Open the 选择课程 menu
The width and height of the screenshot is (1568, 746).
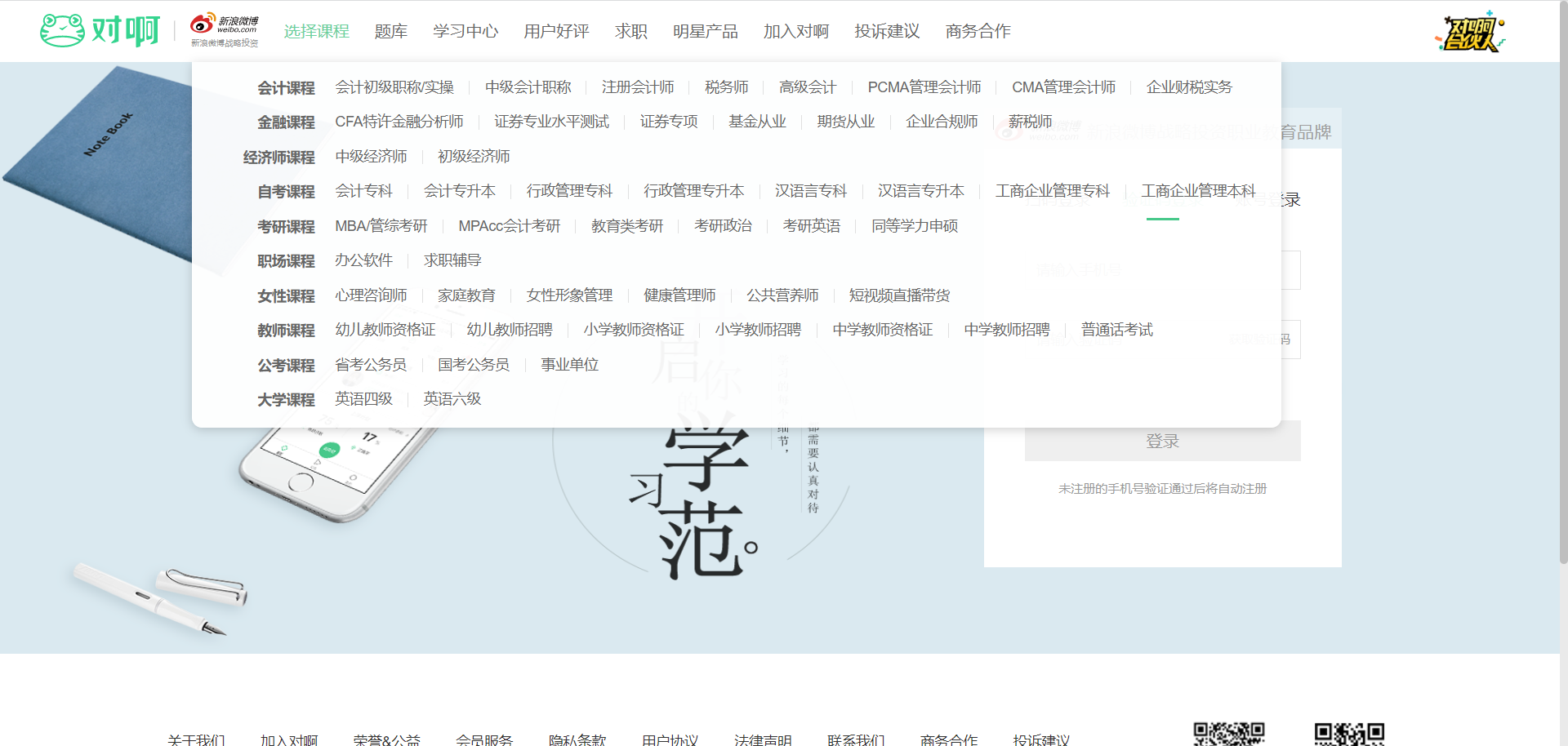pyautogui.click(x=316, y=31)
